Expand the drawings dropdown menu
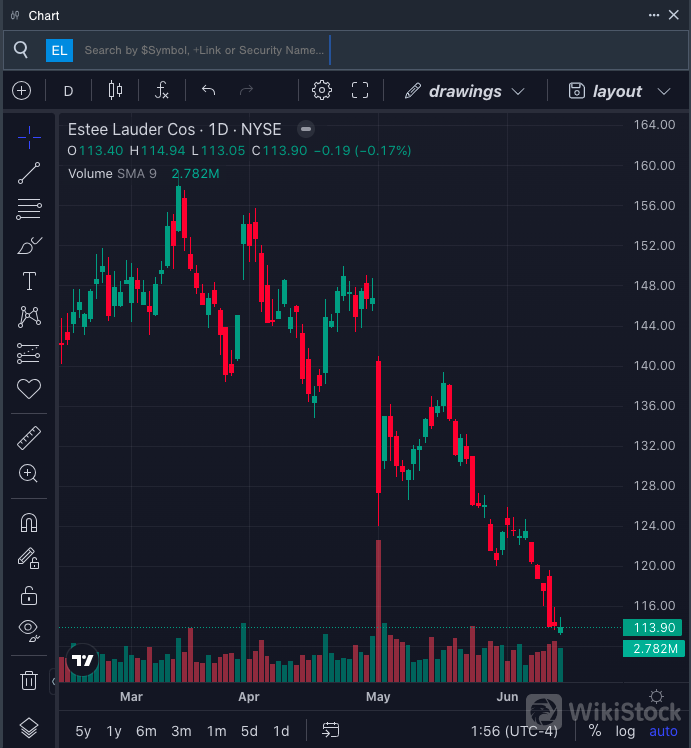The height and width of the screenshot is (748, 691). point(465,91)
